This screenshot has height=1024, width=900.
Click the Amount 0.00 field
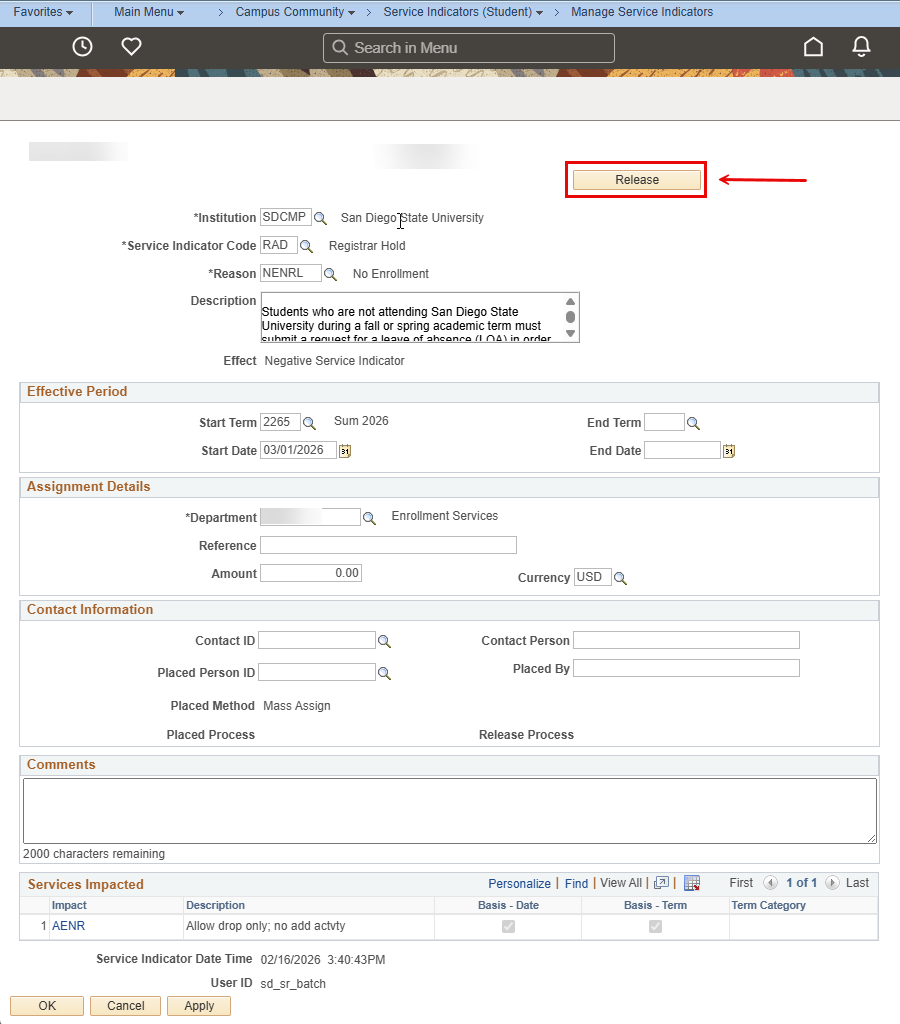point(311,573)
